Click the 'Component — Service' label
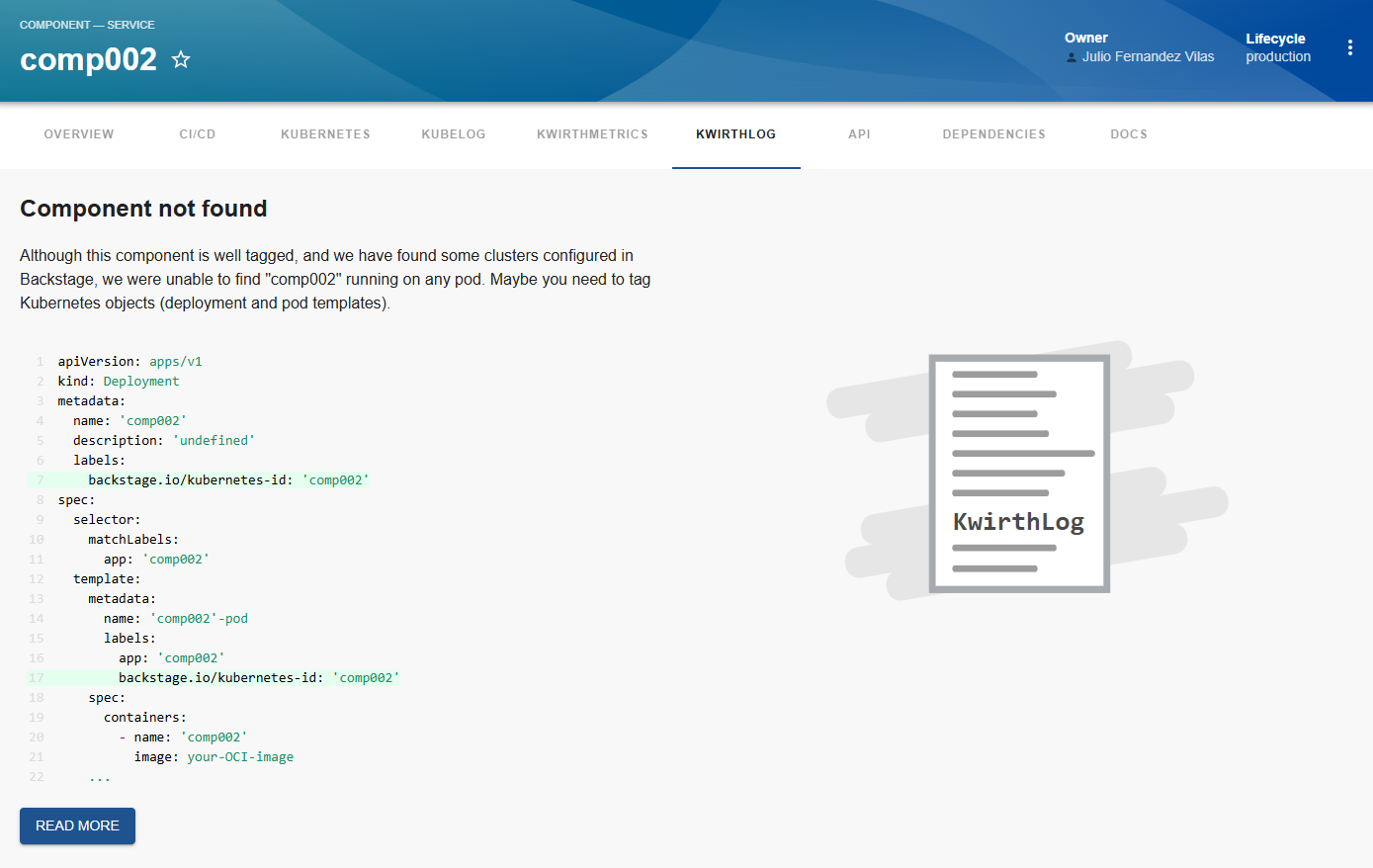Viewport: 1373px width, 868px height. click(87, 25)
